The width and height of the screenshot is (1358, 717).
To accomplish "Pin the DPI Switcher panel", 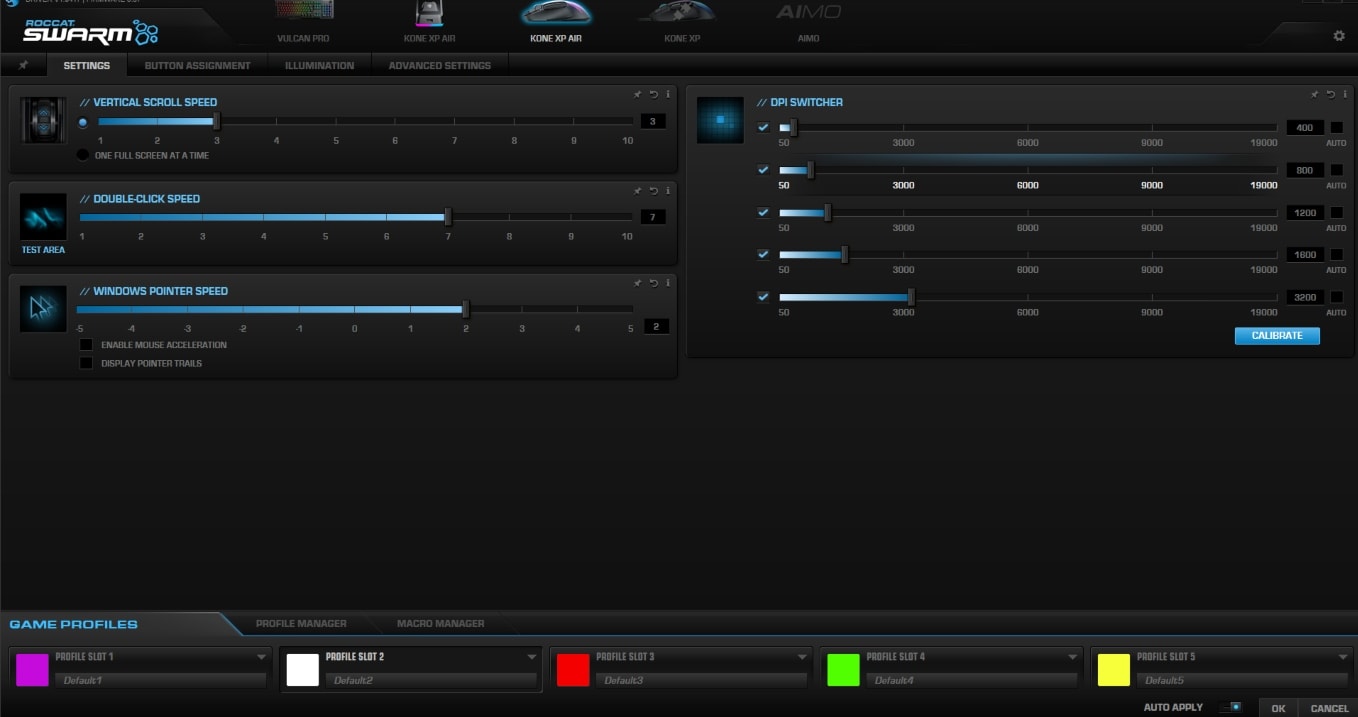I will point(1314,94).
